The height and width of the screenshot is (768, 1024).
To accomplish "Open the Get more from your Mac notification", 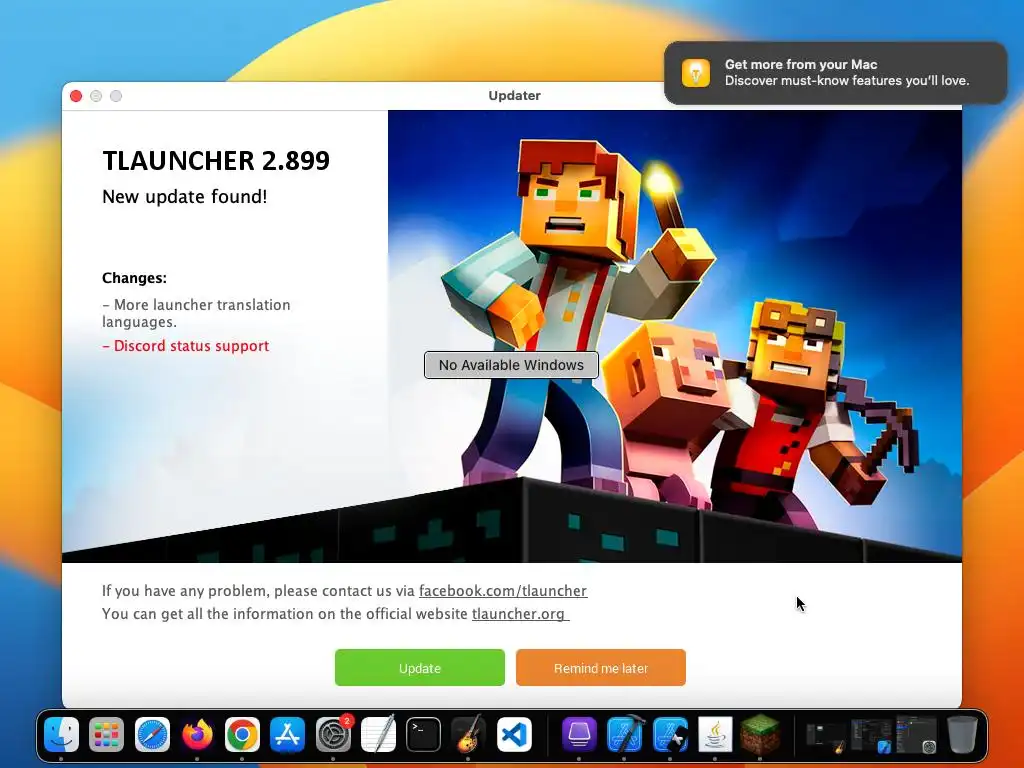I will pyautogui.click(x=835, y=72).
